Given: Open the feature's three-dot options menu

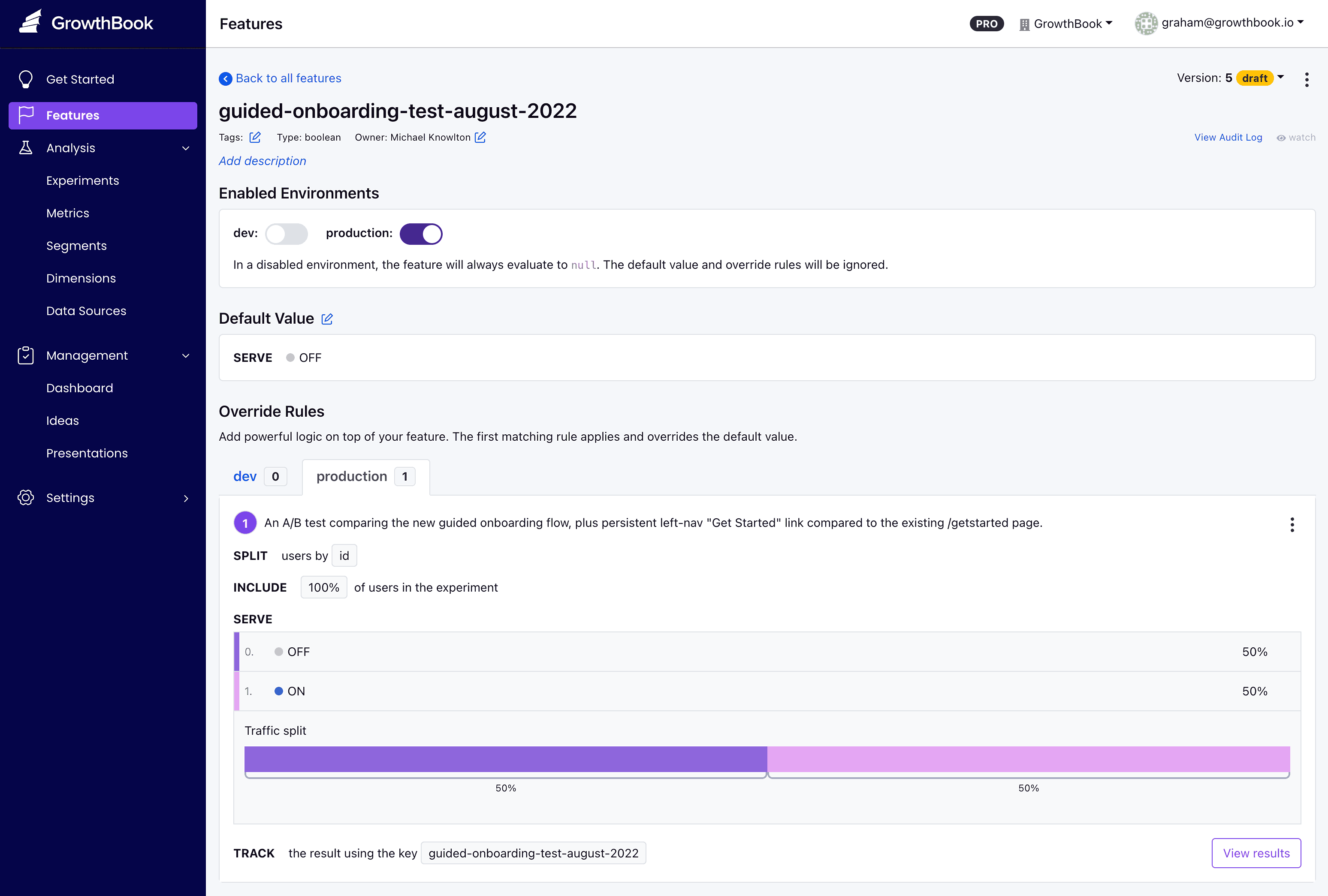Looking at the screenshot, I should click(1306, 79).
